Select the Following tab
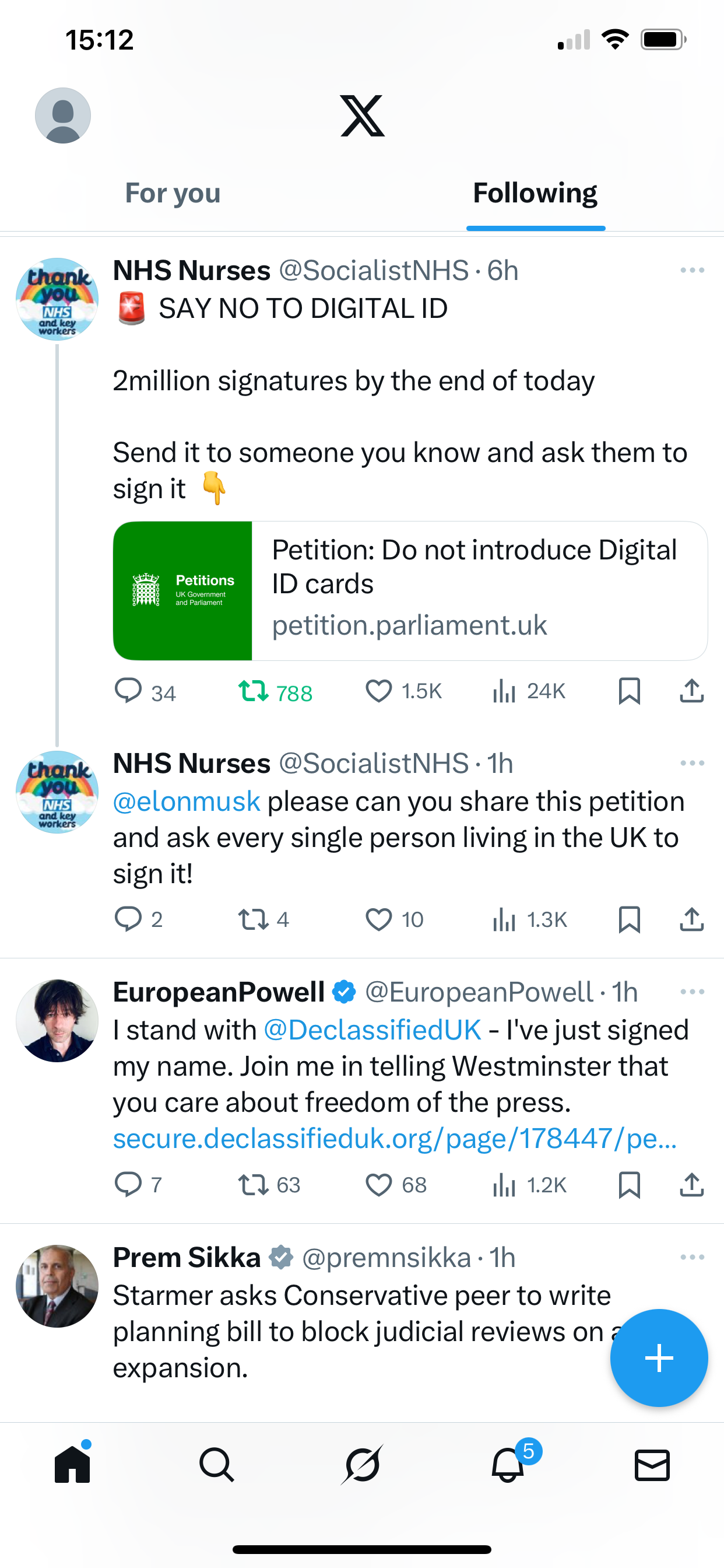 tap(535, 193)
